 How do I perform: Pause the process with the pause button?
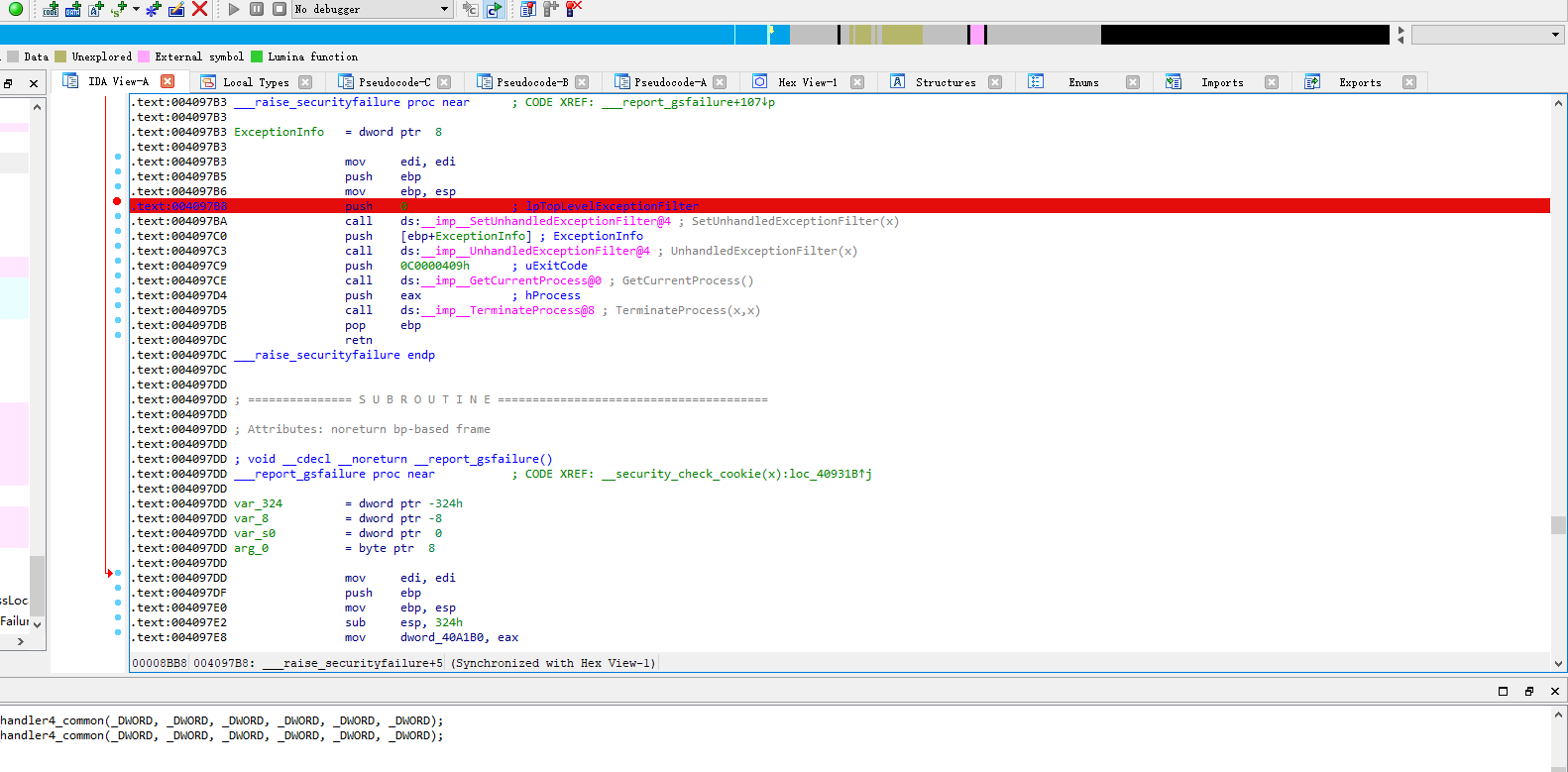point(257,9)
